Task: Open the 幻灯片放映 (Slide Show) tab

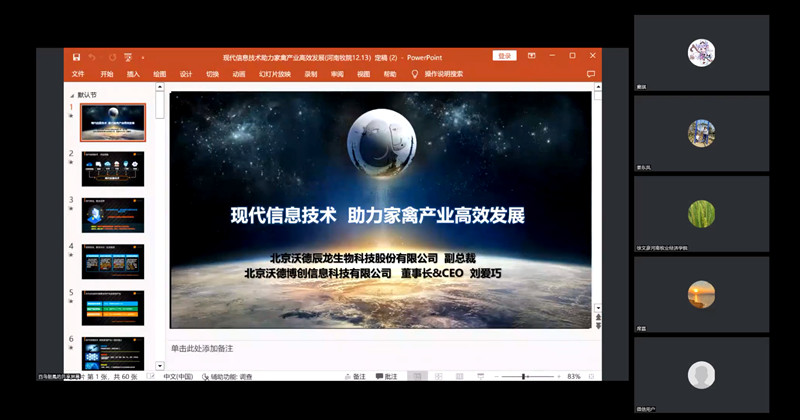Action: (275, 74)
